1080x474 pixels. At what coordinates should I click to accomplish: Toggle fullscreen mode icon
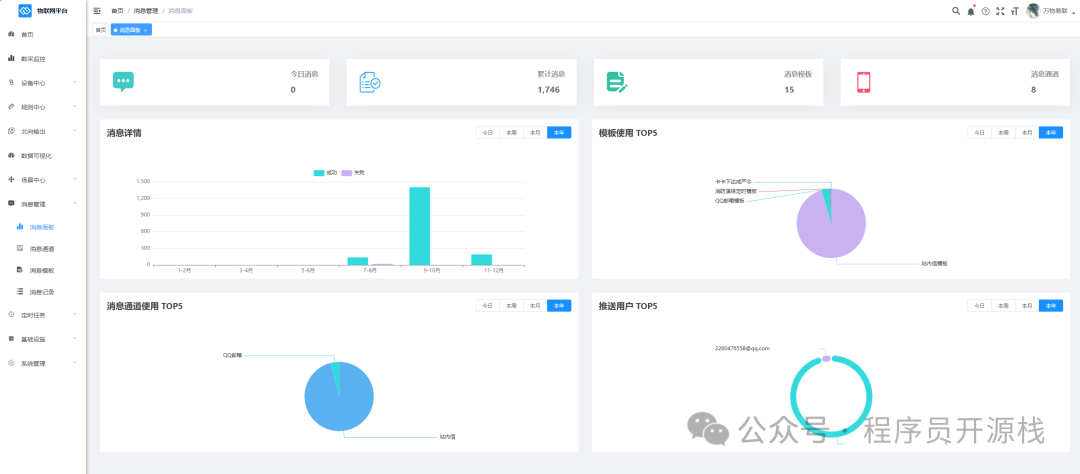1000,11
